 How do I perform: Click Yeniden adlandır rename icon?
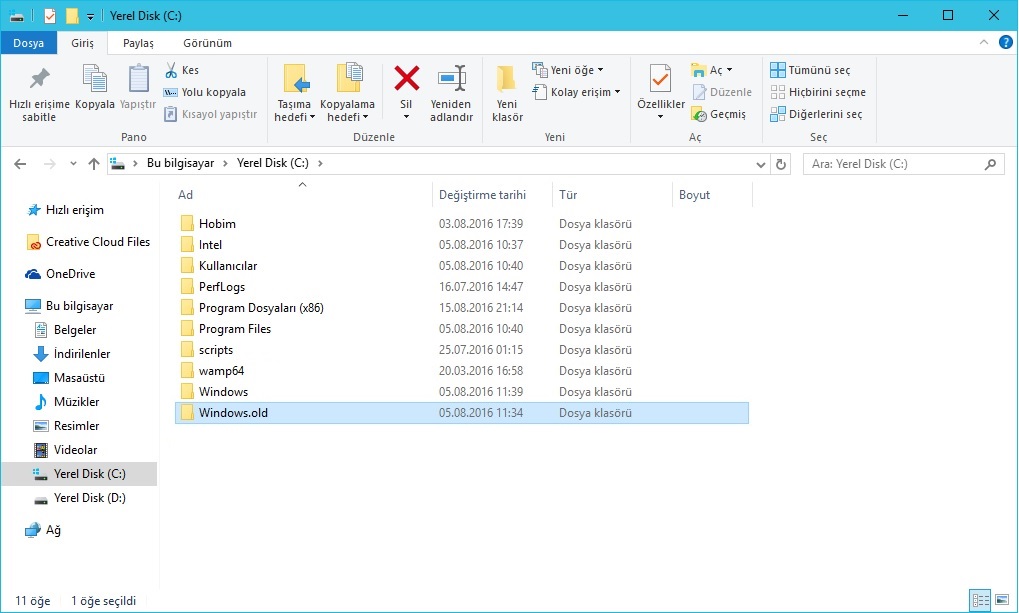coord(451,79)
